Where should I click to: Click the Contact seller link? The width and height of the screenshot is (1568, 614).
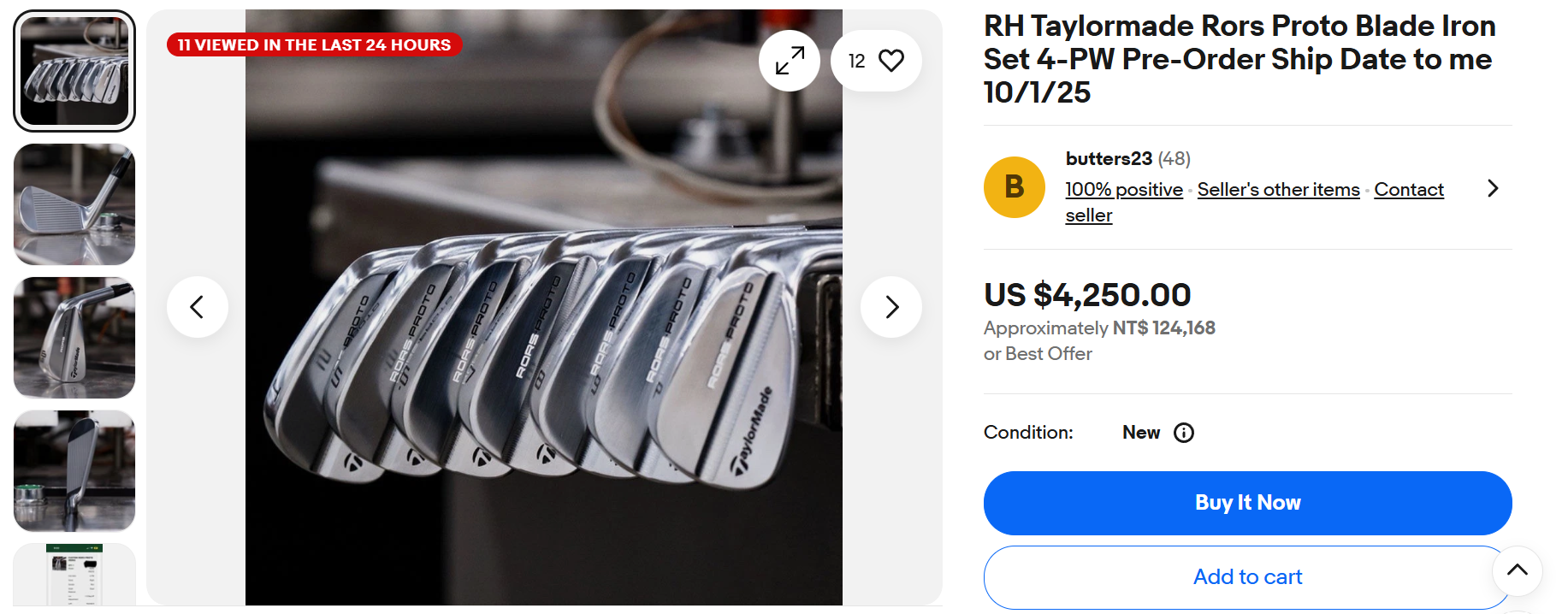pyautogui.click(x=1408, y=190)
